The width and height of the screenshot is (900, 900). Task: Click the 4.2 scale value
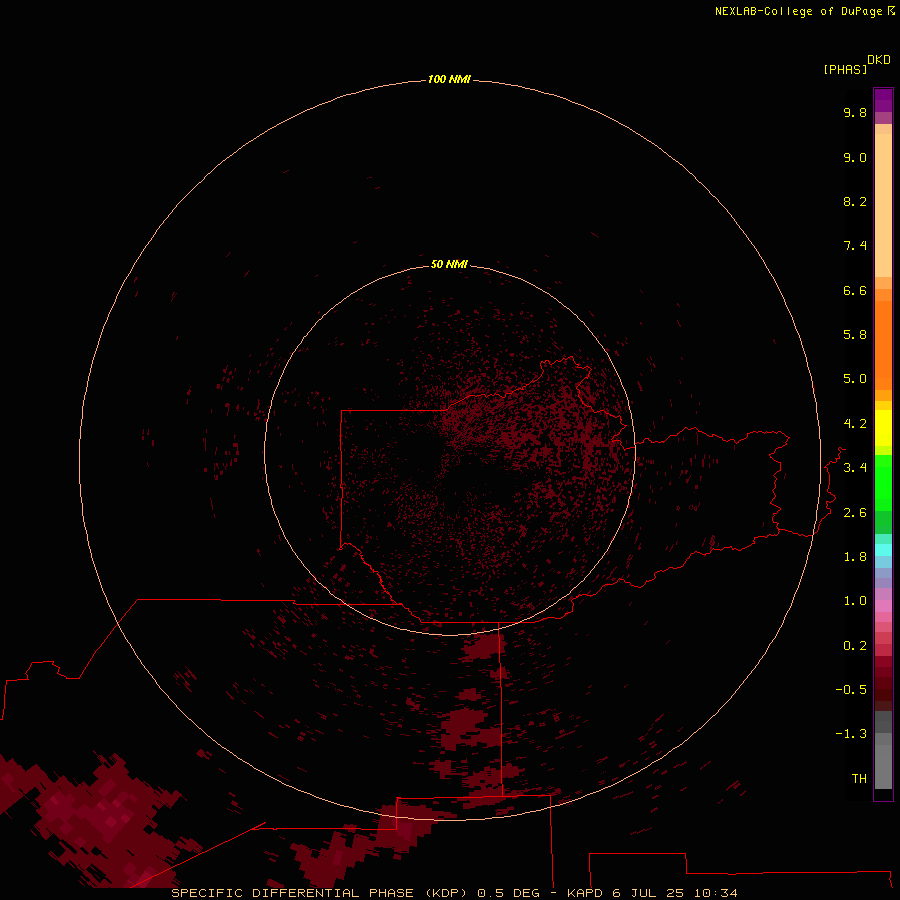click(x=855, y=424)
